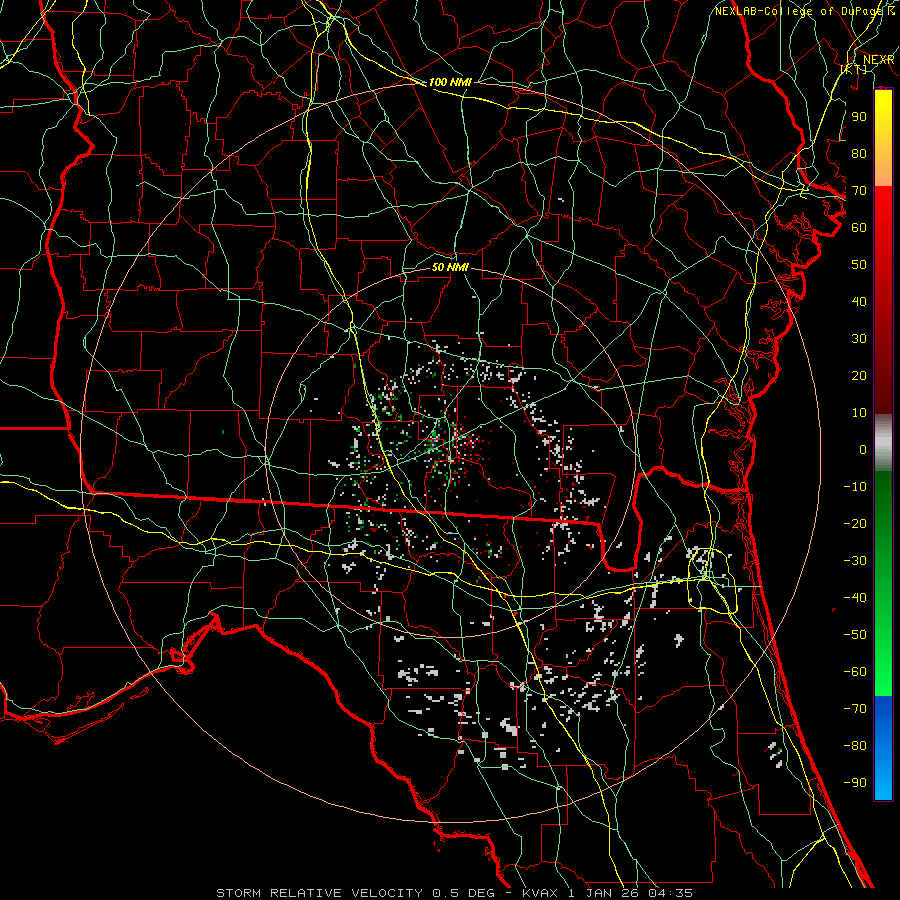Click the 40 value on the velocity scale
This screenshot has width=900, height=900.
pyautogui.click(x=859, y=301)
